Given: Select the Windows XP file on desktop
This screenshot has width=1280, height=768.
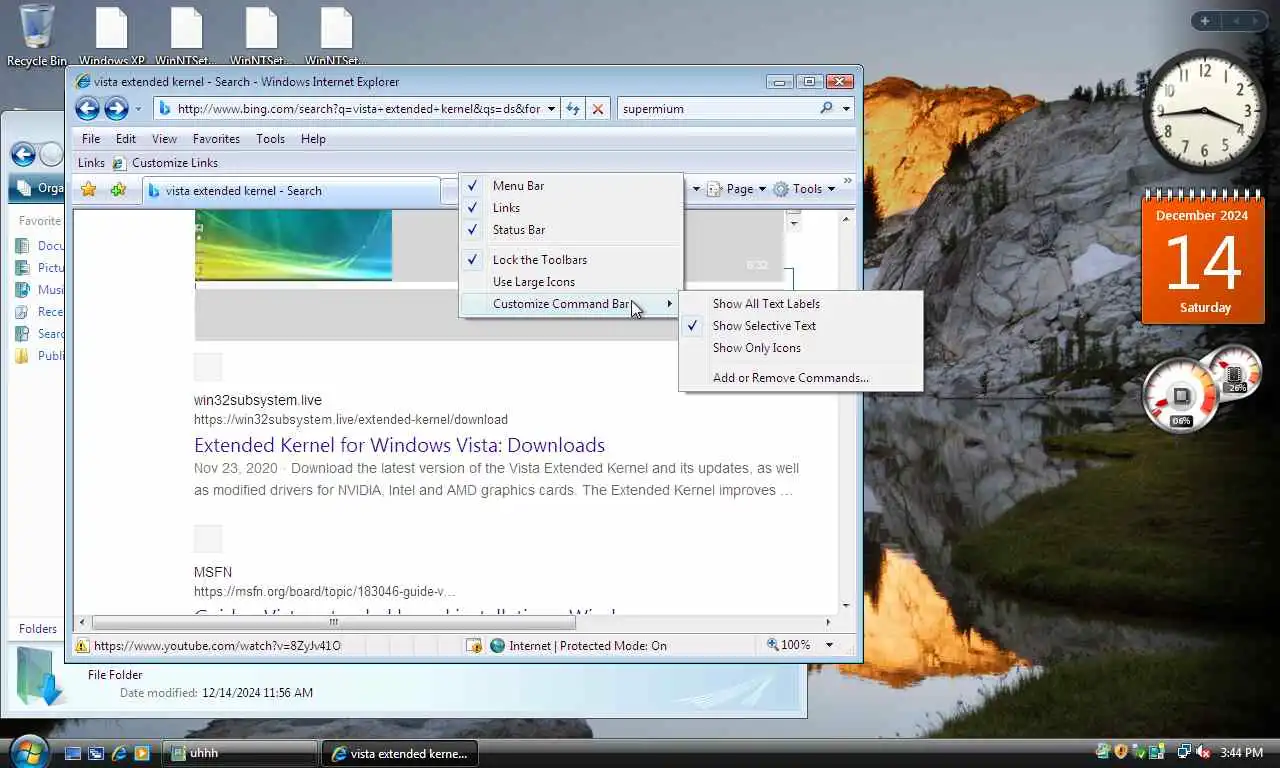Looking at the screenshot, I should tap(111, 36).
